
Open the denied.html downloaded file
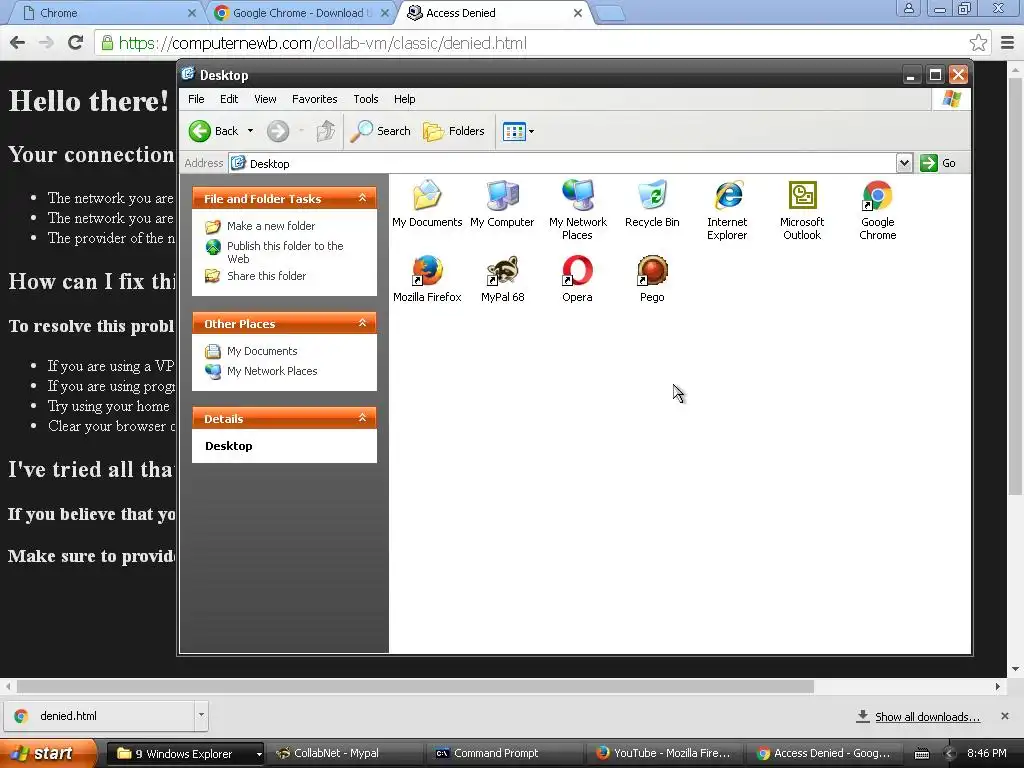(x=99, y=716)
